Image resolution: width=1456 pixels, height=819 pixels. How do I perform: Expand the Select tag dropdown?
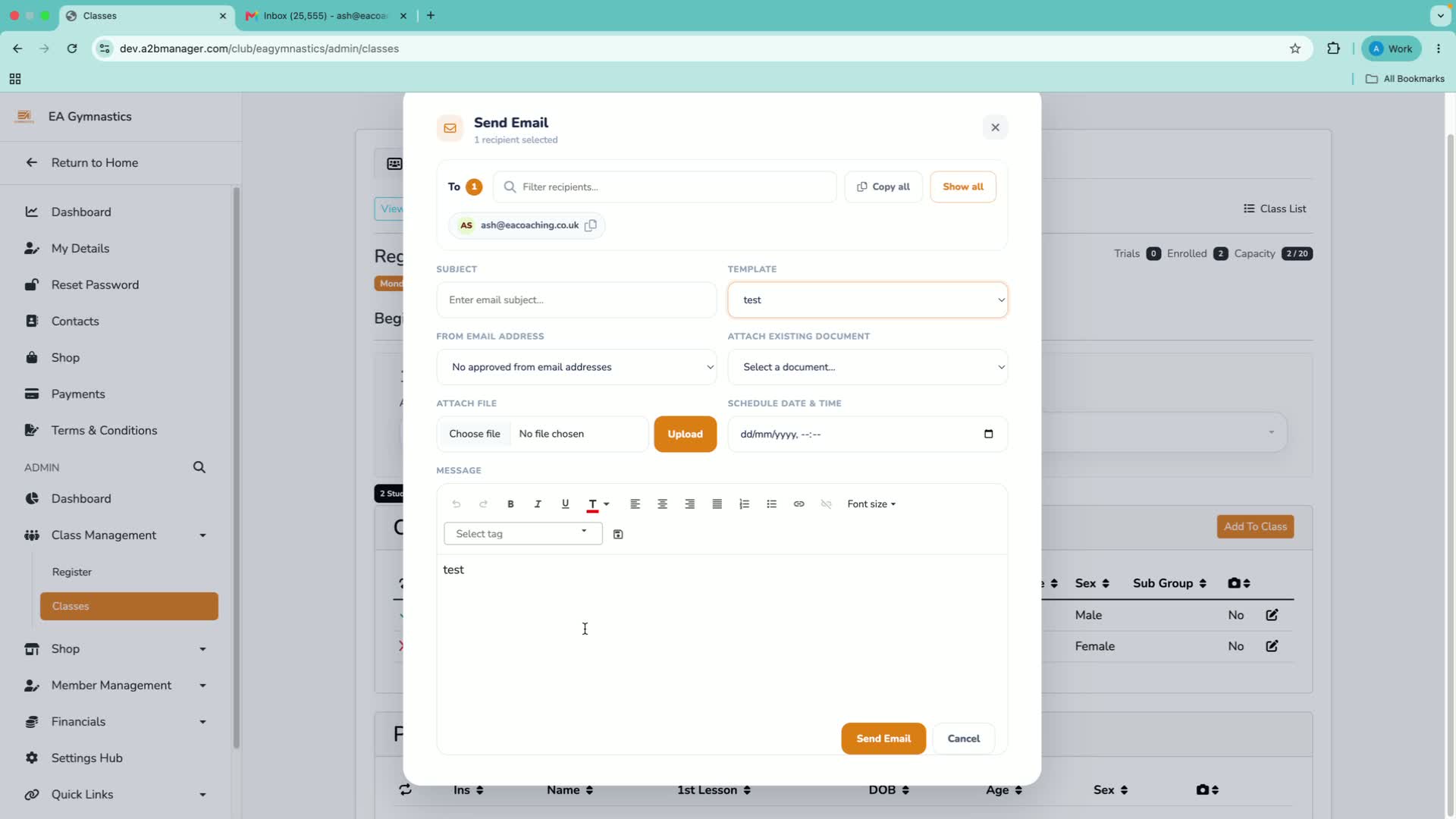tap(522, 534)
